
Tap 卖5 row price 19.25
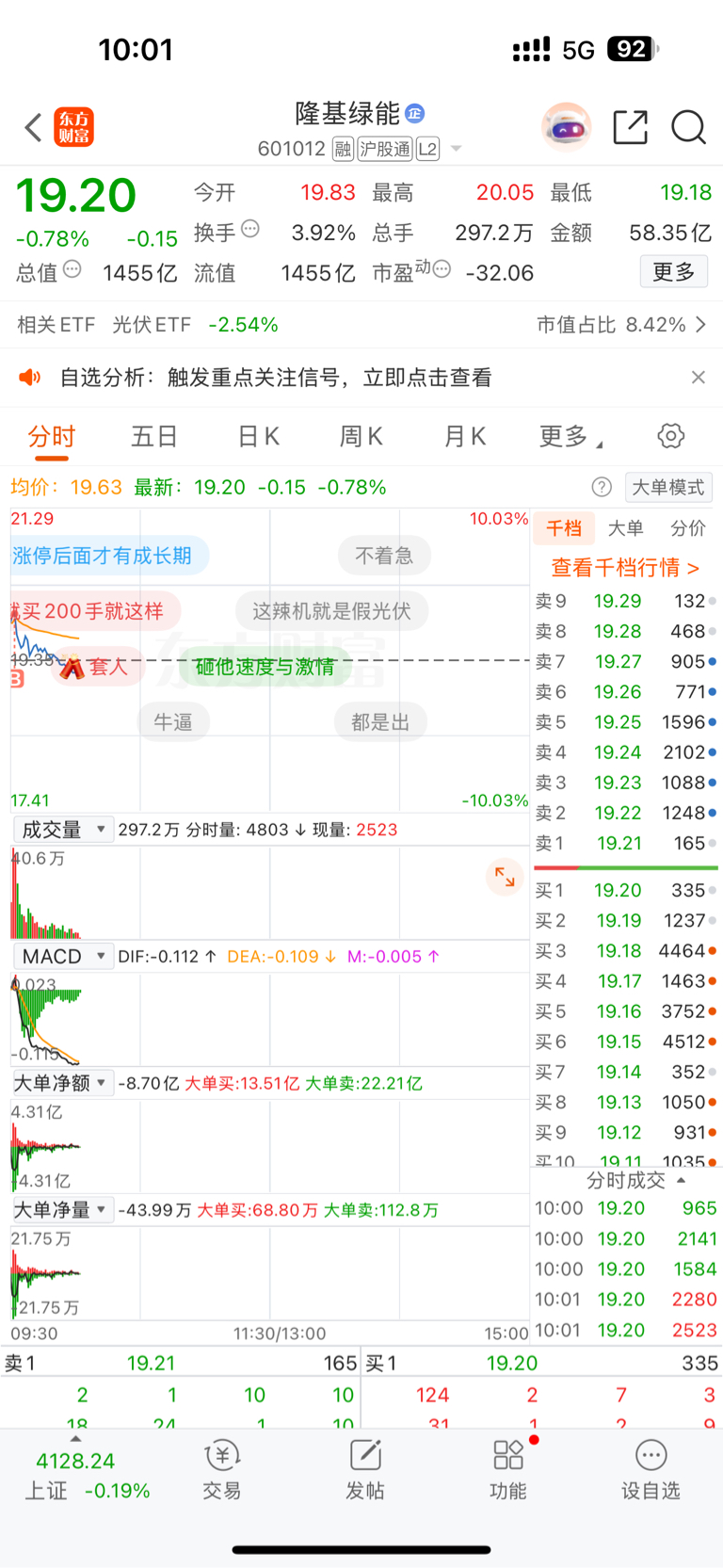coord(618,722)
